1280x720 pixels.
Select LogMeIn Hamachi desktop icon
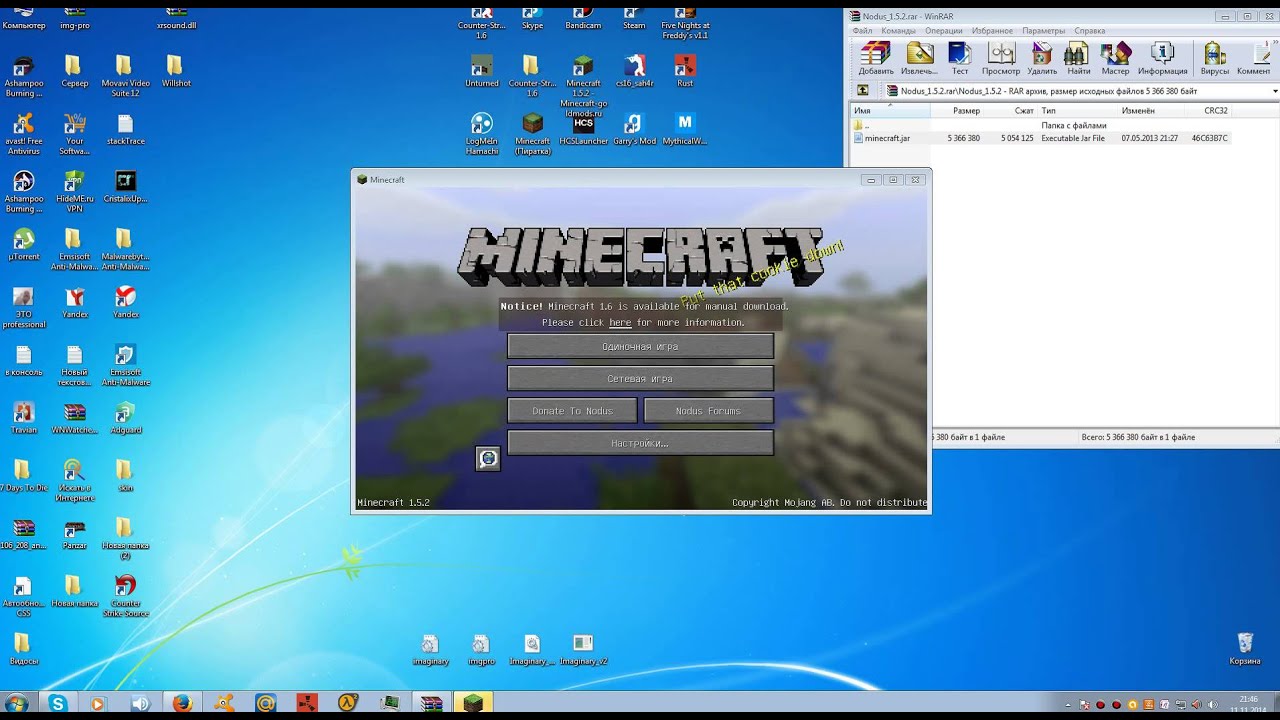pyautogui.click(x=482, y=134)
